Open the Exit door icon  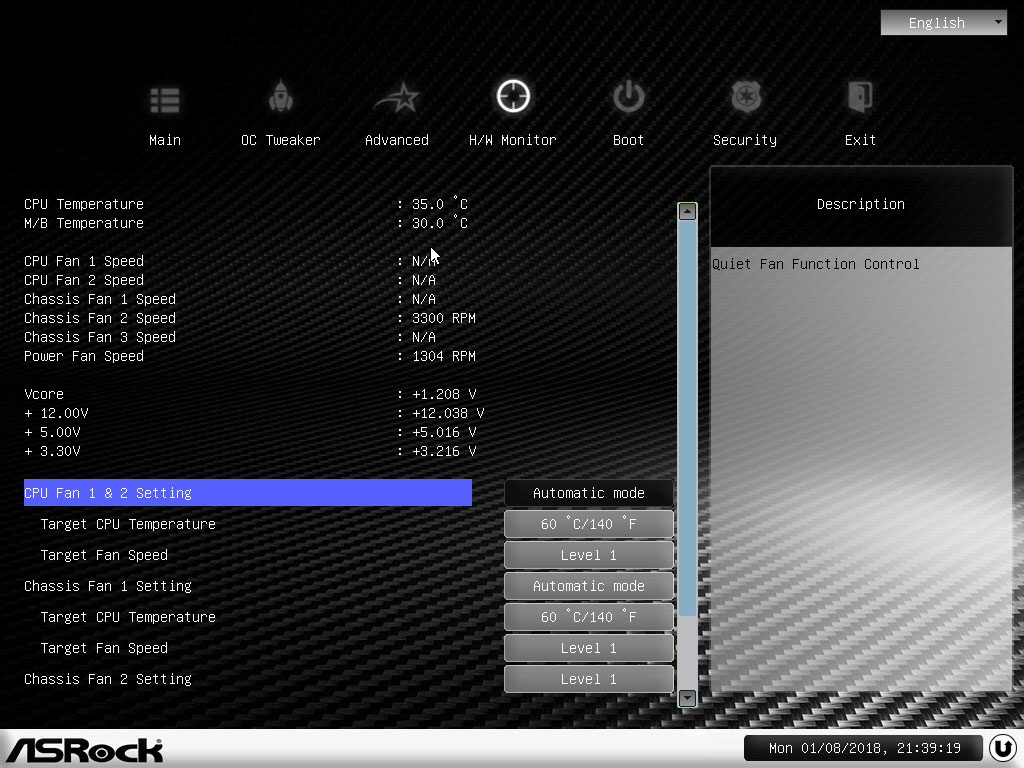point(860,97)
